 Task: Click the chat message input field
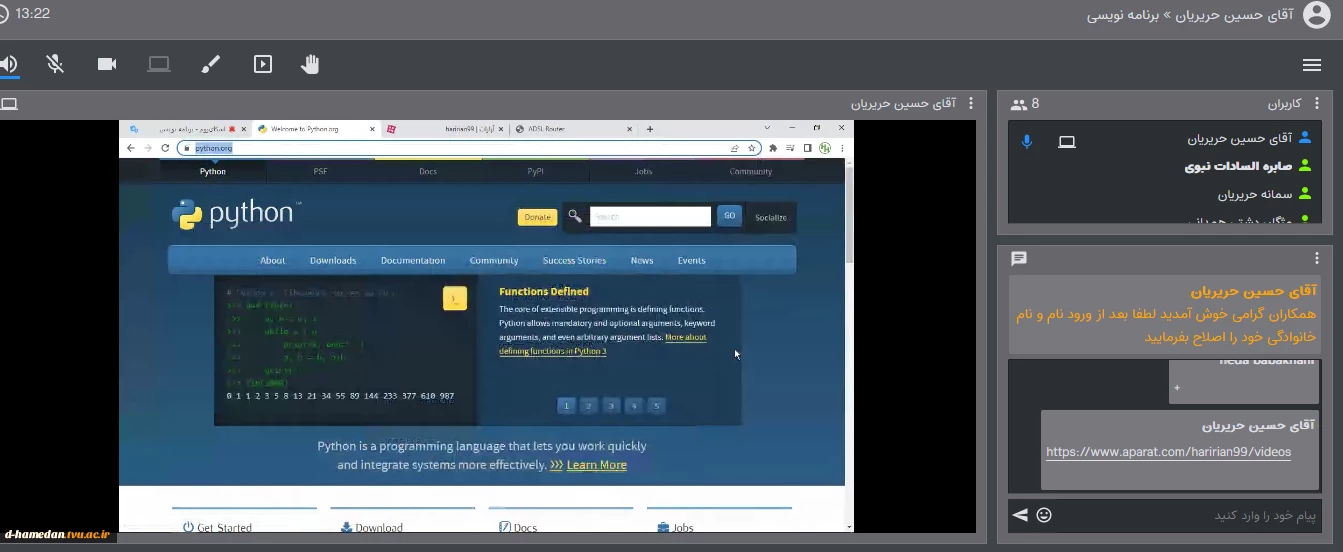(x=1188, y=515)
